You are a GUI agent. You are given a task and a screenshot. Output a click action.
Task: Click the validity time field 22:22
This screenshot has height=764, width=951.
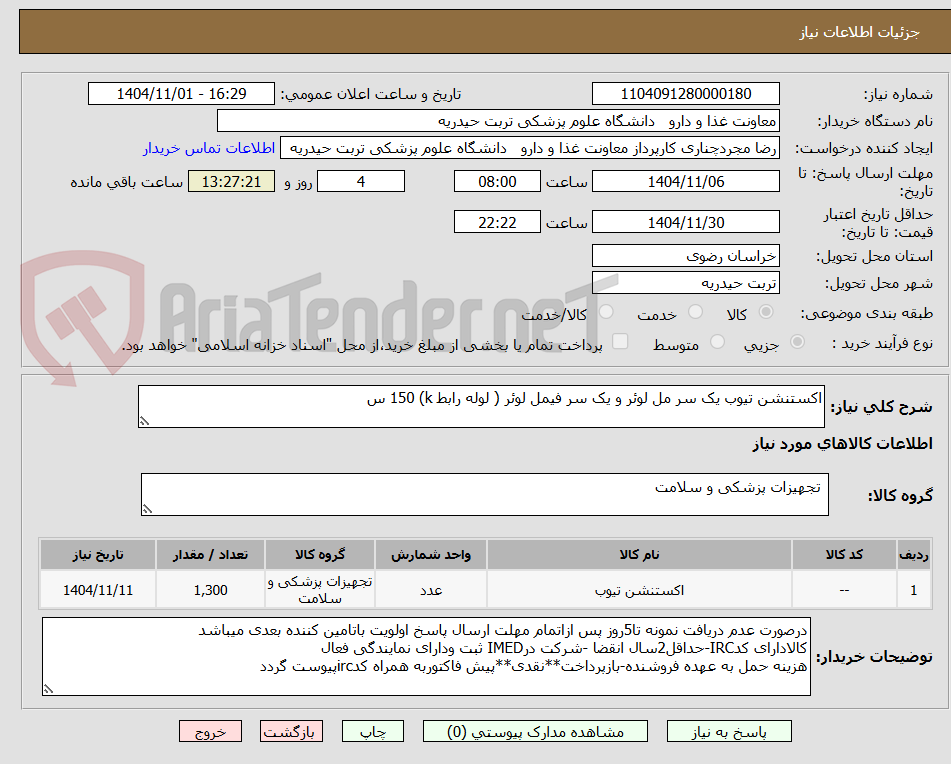coord(497,222)
